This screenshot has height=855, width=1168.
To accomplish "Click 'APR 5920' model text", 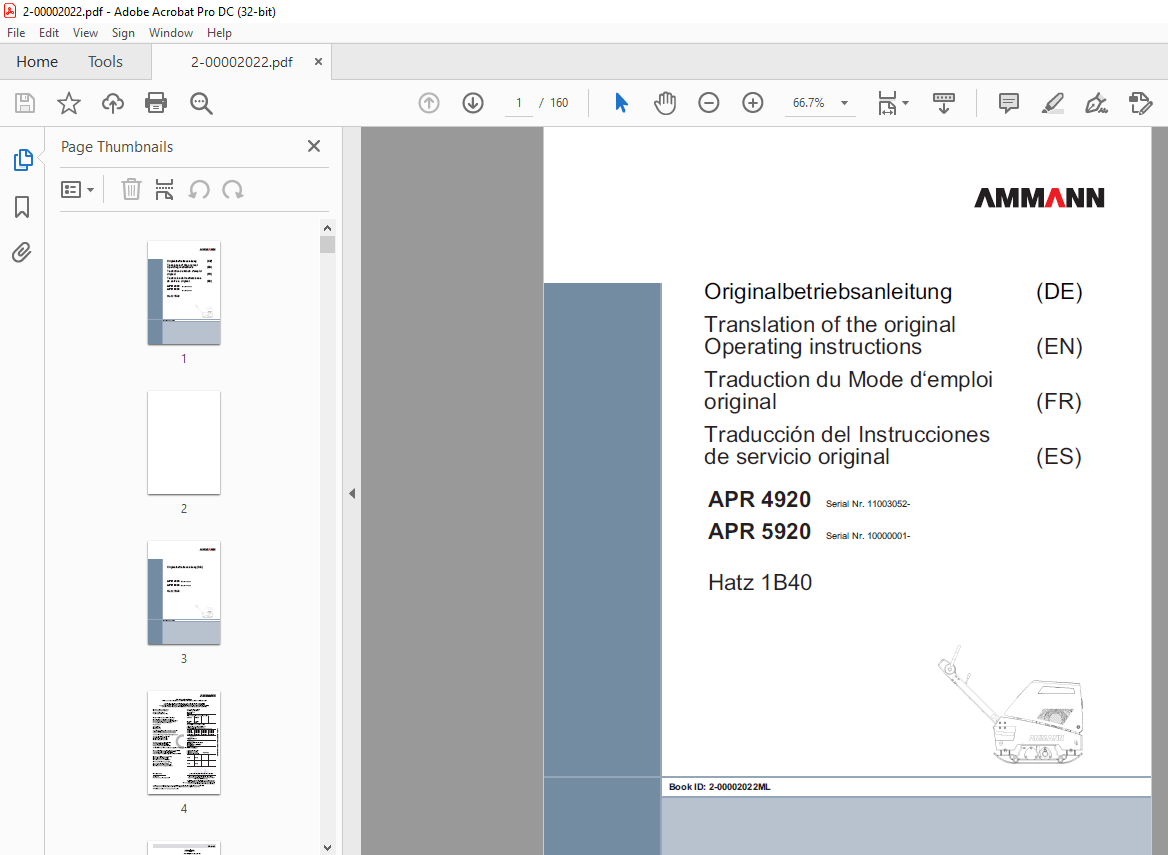I will [x=759, y=531].
